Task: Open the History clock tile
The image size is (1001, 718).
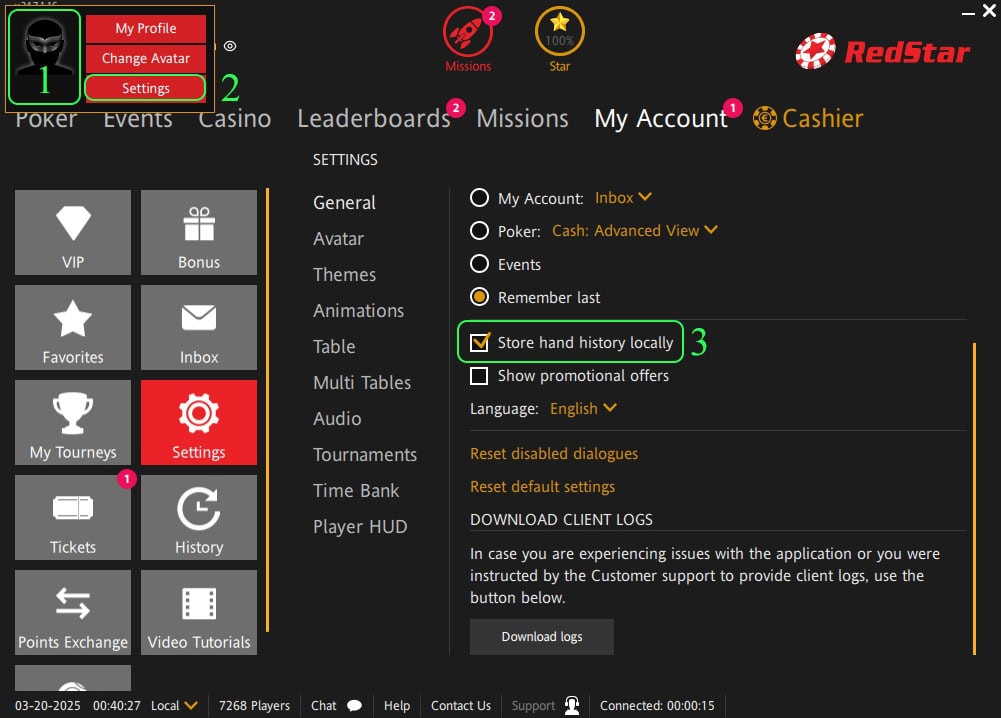Action: coord(199,518)
